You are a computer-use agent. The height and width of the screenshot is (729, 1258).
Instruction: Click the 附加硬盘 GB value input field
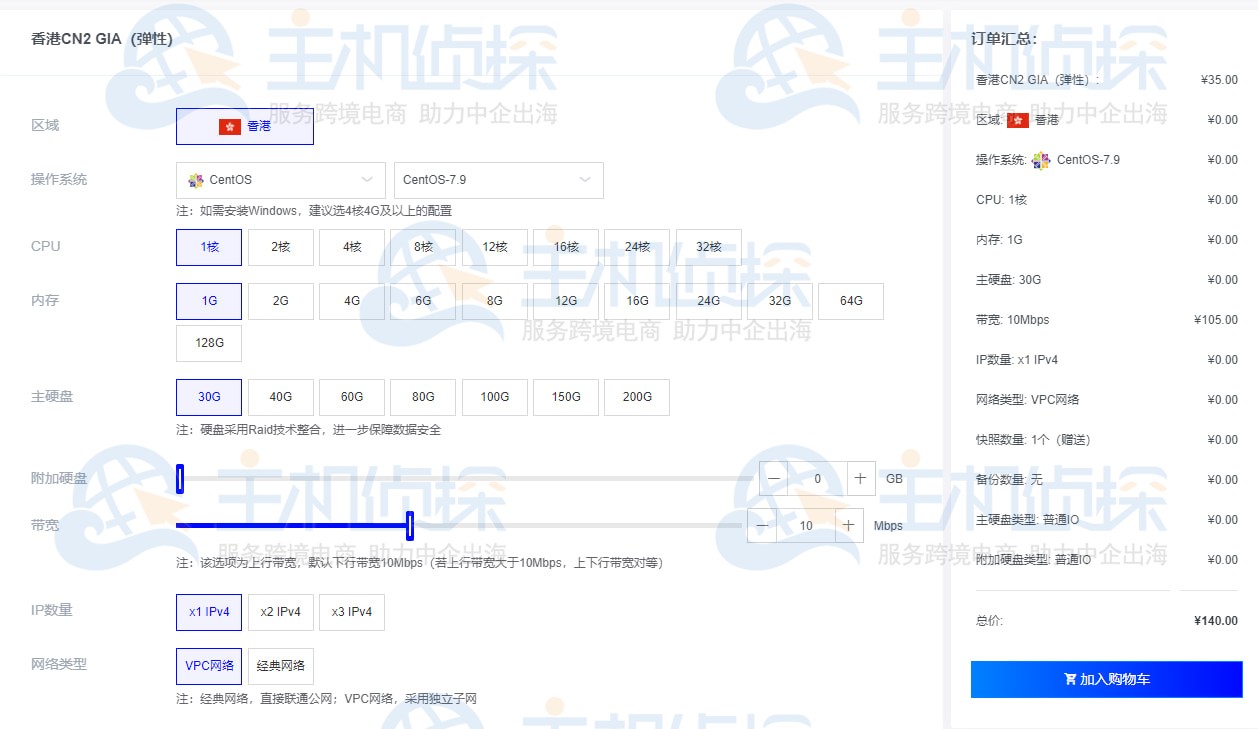point(817,478)
